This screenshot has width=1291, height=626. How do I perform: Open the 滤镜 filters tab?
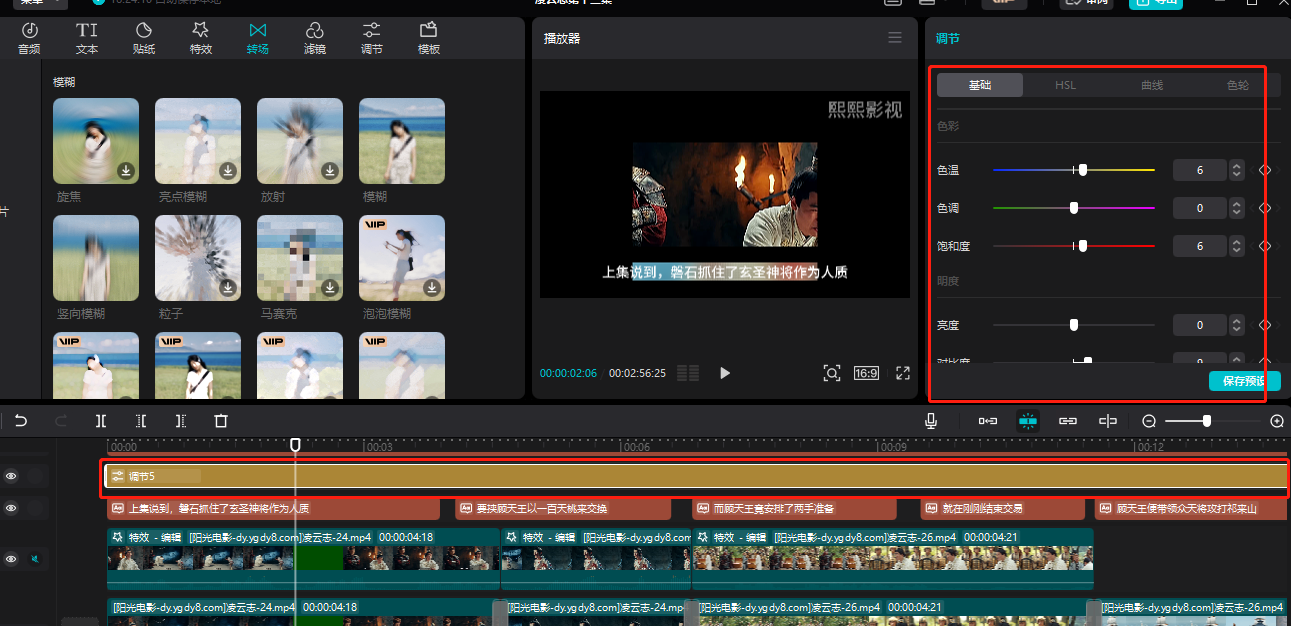coord(315,38)
